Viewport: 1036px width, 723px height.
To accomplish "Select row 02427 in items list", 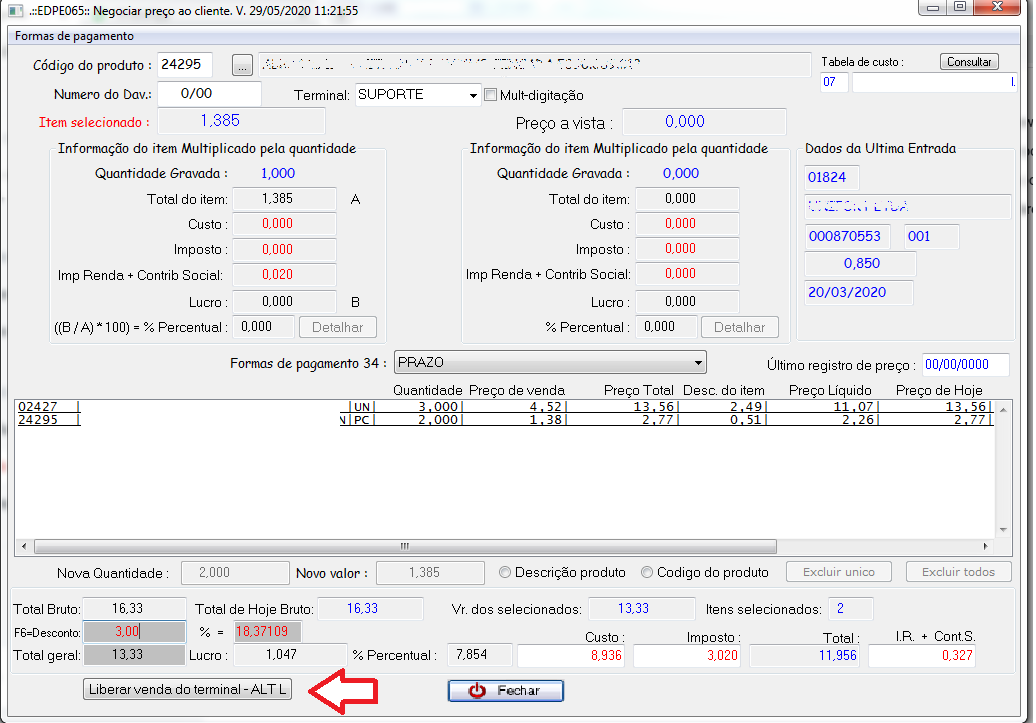I will click(x=180, y=407).
